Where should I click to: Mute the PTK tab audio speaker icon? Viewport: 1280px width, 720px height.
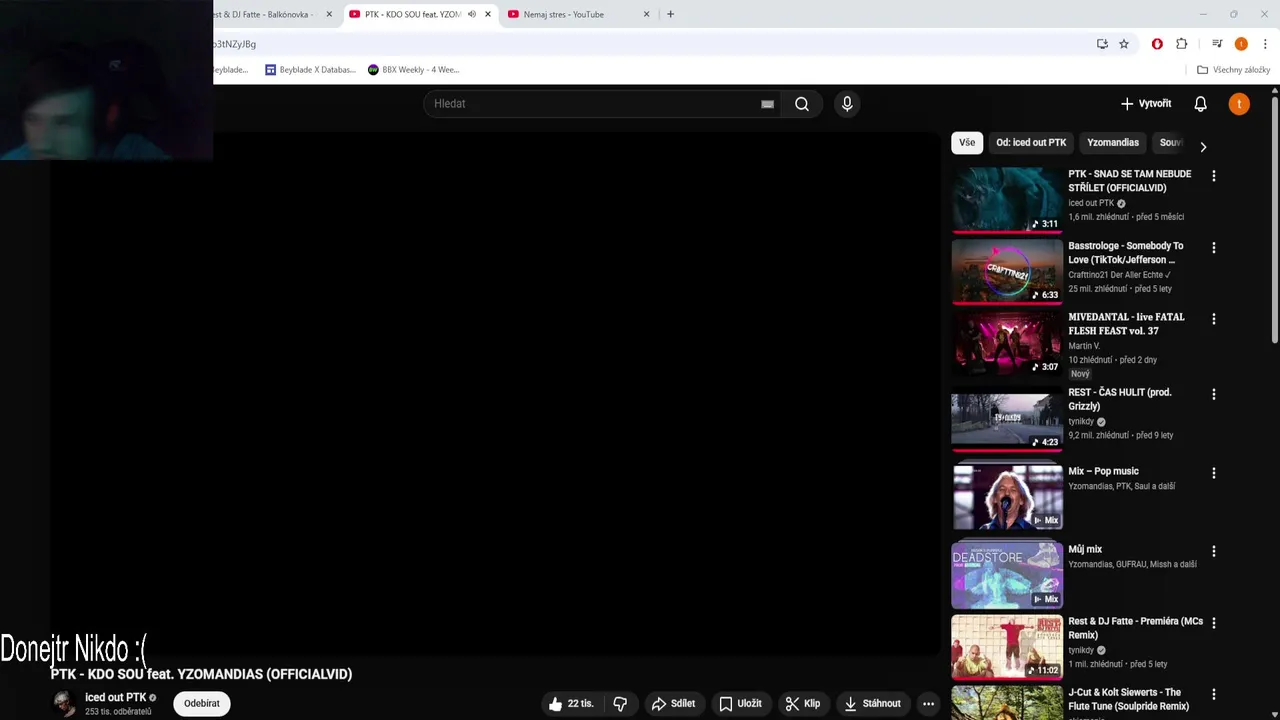471,14
